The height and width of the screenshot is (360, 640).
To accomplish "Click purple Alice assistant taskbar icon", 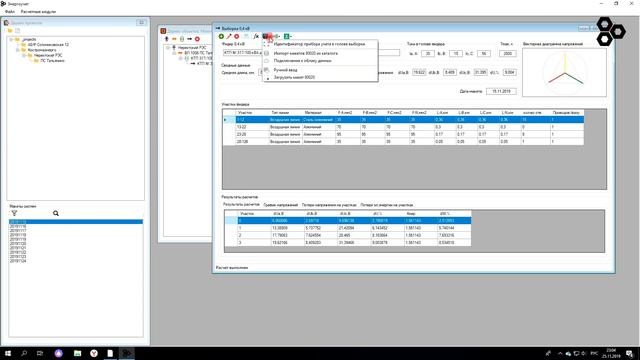I will tap(59, 353).
